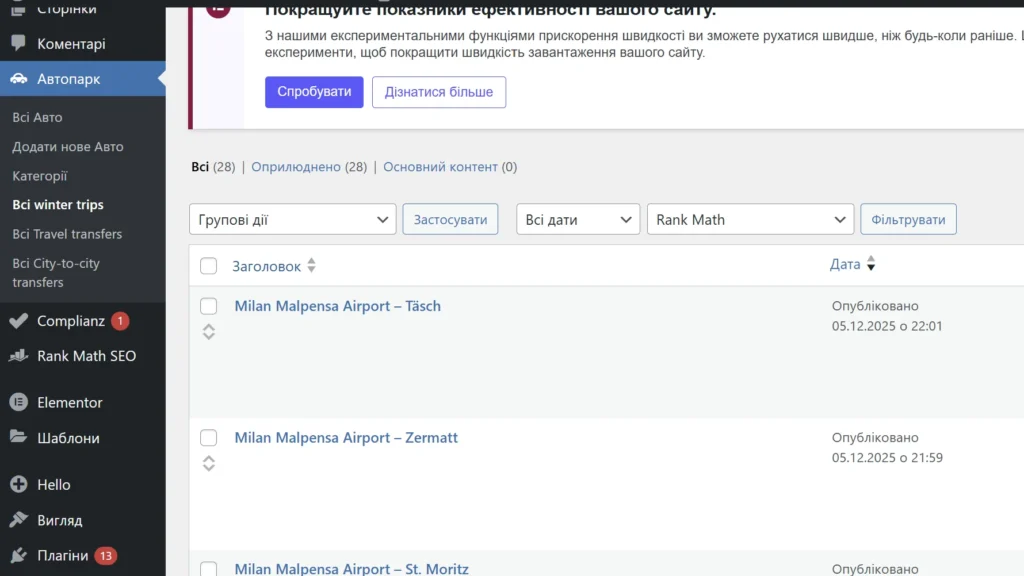Click the Автопарк car icon
This screenshot has width=1024, height=576.
[x=18, y=78]
